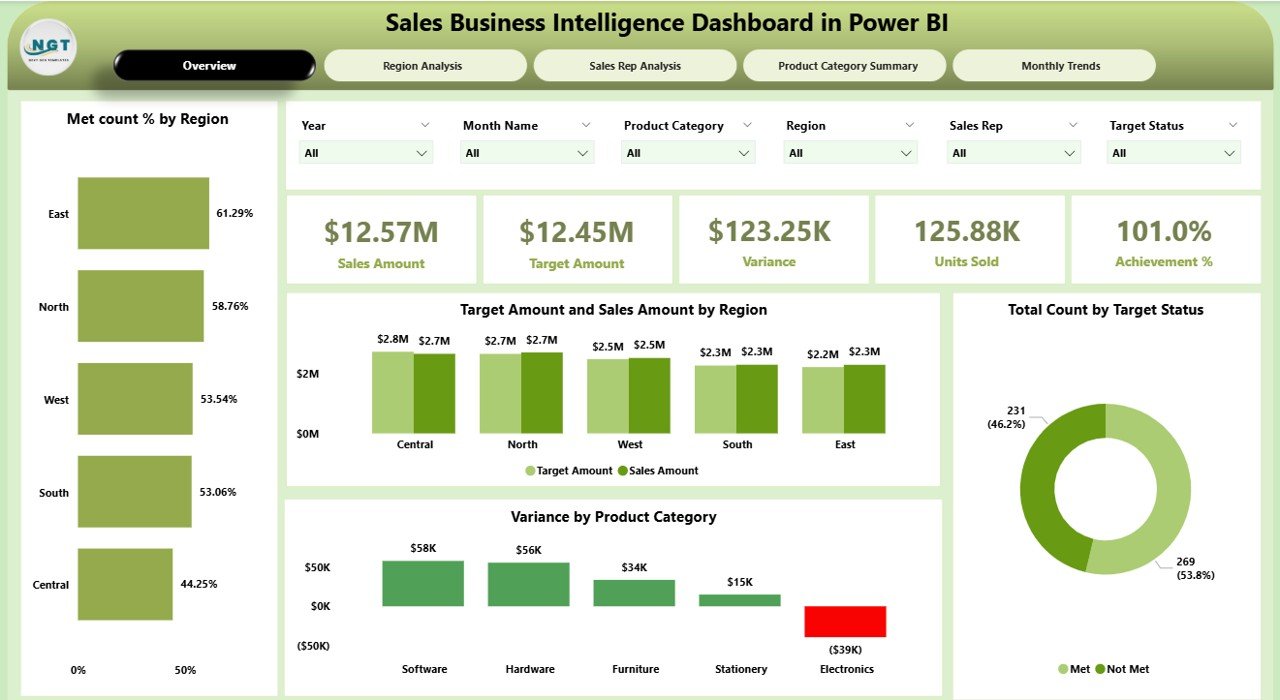1280x700 pixels.
Task: Click West Target Amount bar
Action: [608, 396]
